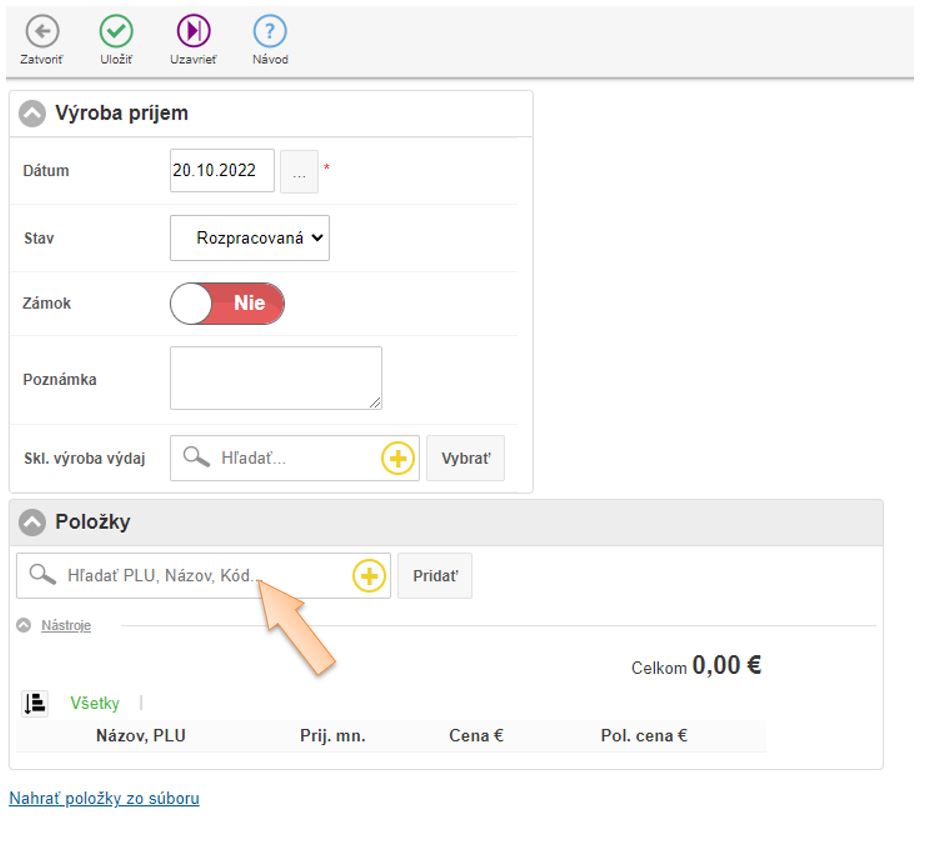
Task: Save using the Uložiť checkmark icon
Action: click(x=116, y=32)
